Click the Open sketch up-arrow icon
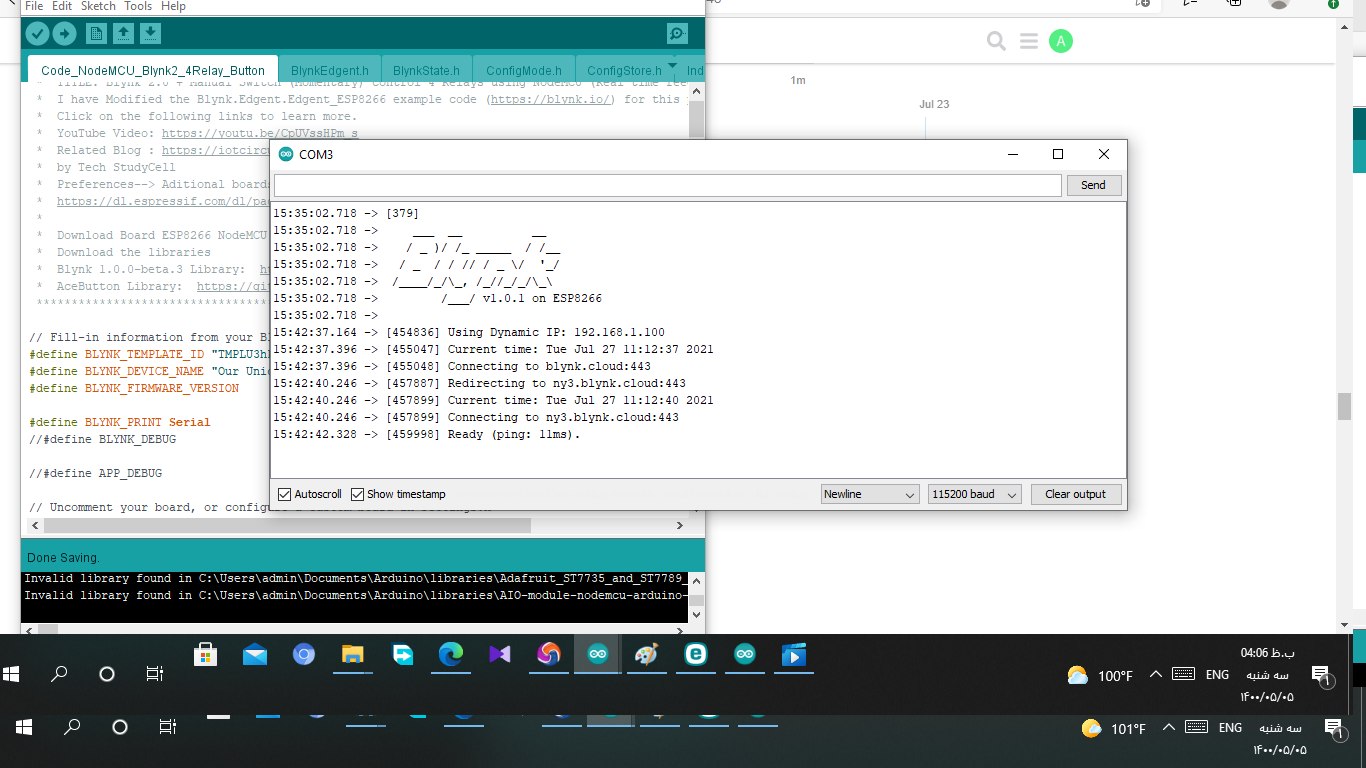This screenshot has width=1366, height=768. click(123, 34)
